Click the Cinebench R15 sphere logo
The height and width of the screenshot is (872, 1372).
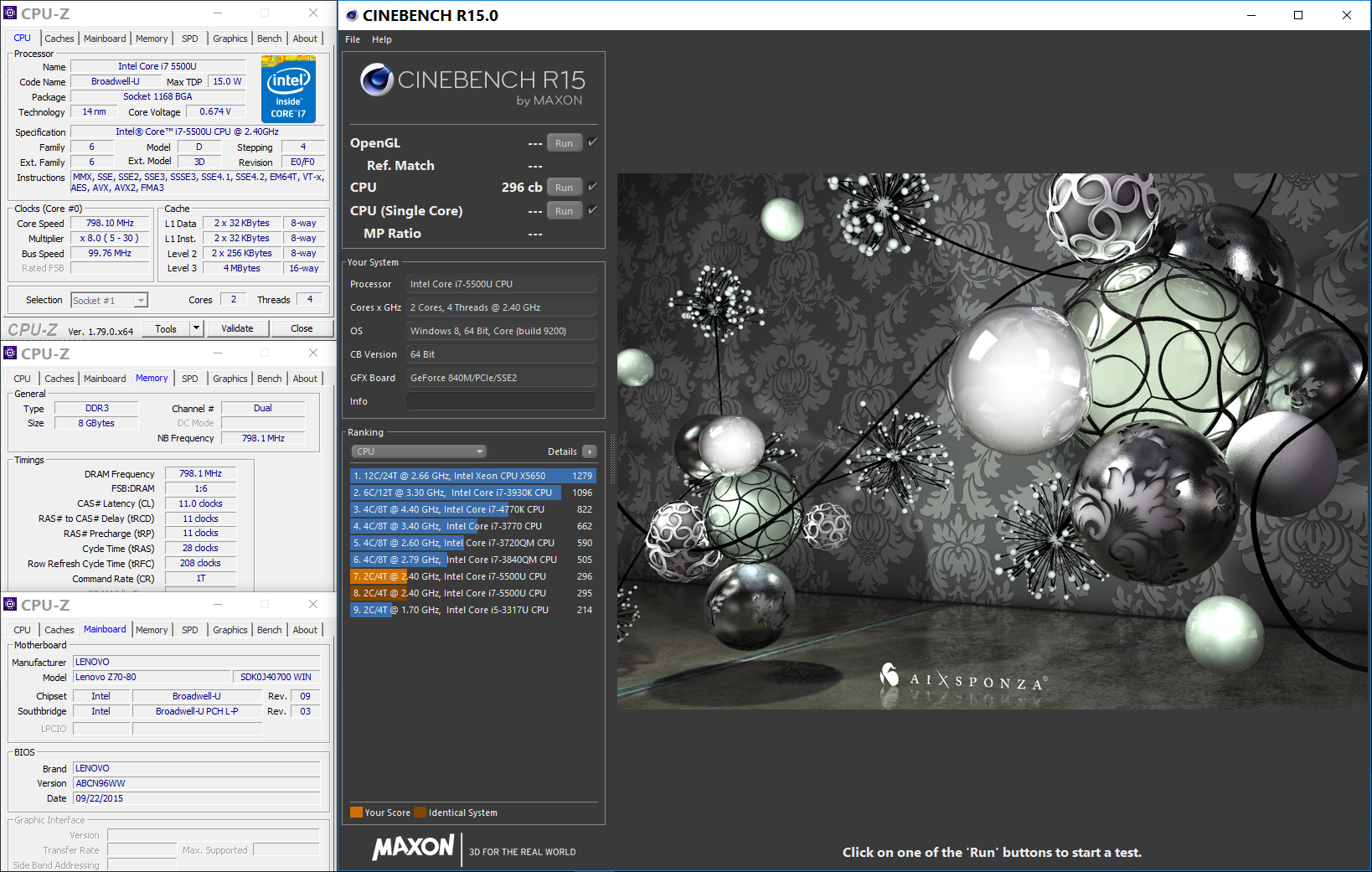[x=377, y=80]
